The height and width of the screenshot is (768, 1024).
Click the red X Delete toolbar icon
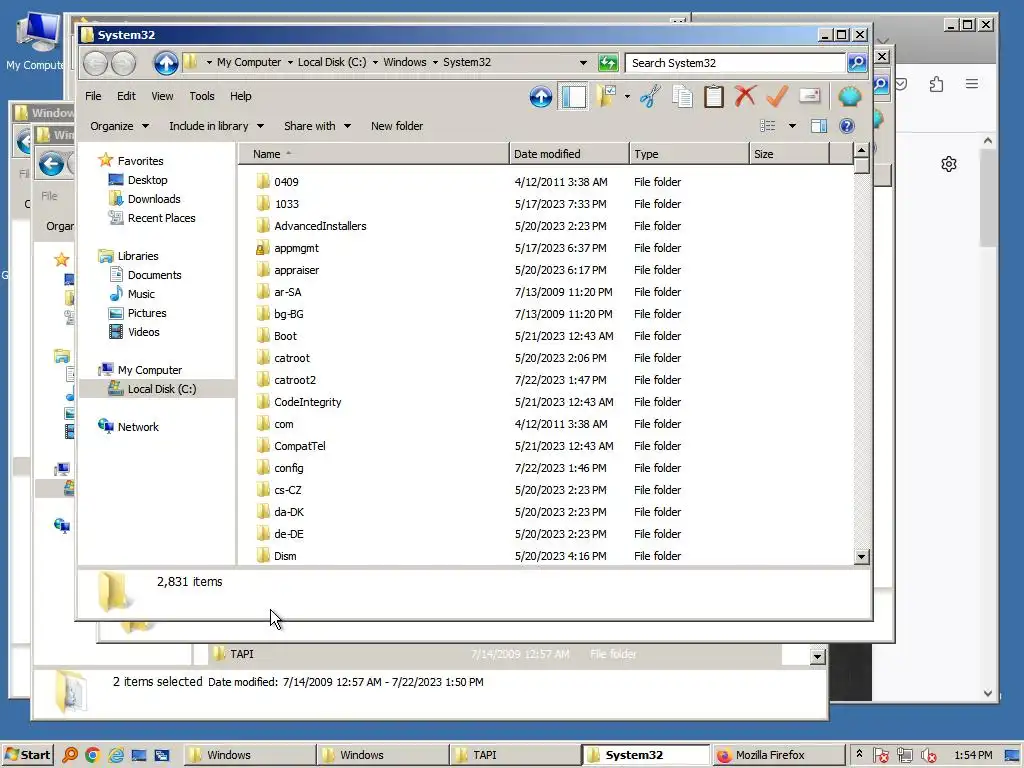coord(745,96)
